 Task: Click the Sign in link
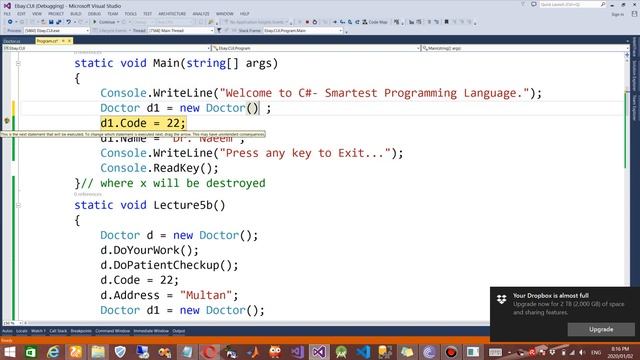coord(617,14)
